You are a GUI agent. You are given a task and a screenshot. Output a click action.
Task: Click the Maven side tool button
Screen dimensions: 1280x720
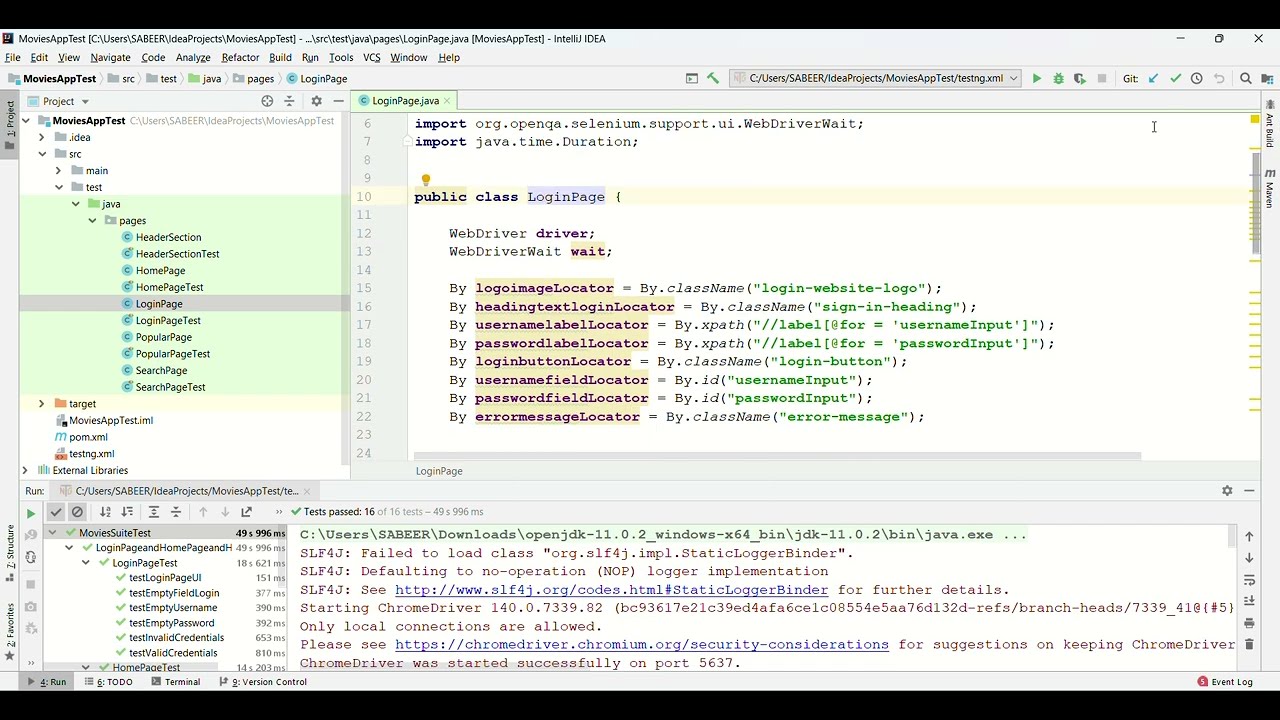click(x=1270, y=187)
